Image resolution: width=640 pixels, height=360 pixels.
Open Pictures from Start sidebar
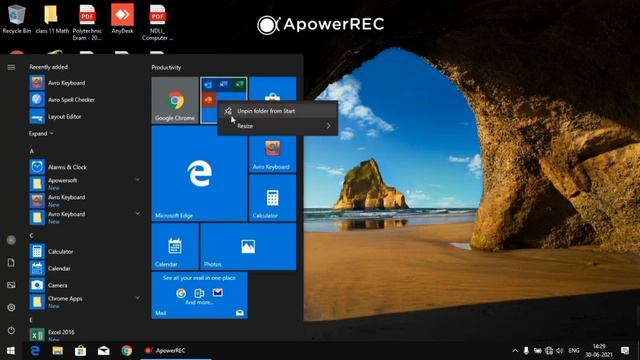[x=11, y=285]
